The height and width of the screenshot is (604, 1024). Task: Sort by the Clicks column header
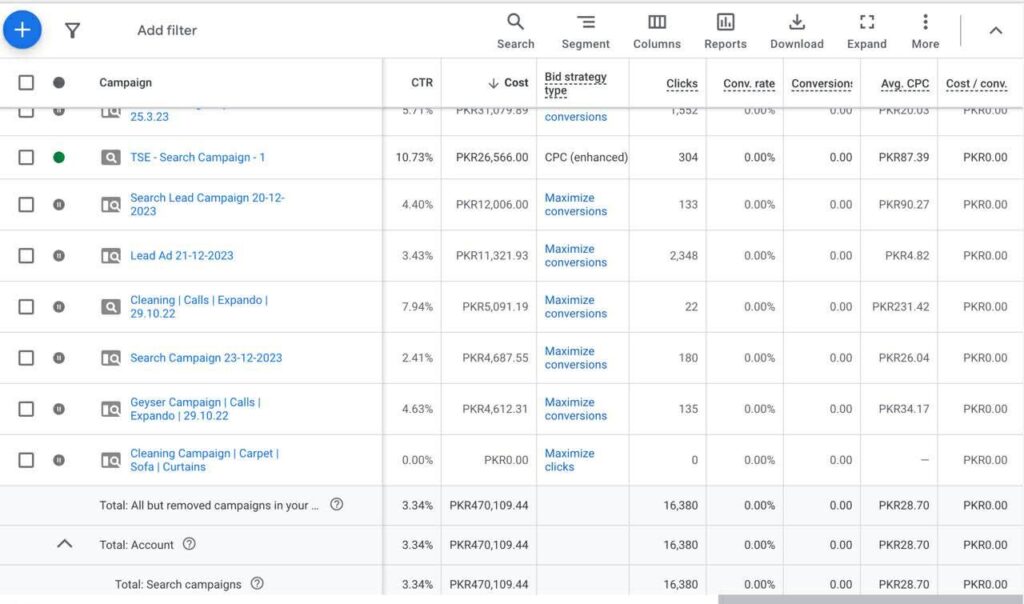click(x=681, y=83)
